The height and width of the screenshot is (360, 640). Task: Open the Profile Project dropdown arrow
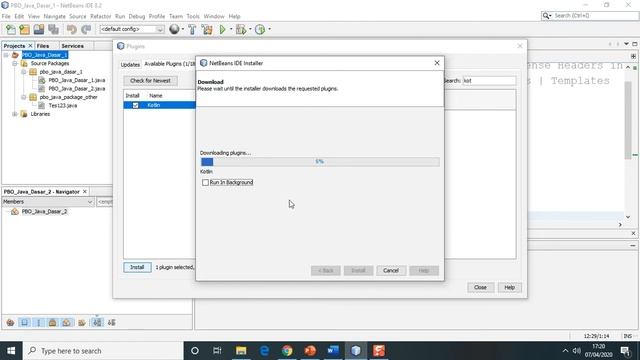tap(269, 29)
